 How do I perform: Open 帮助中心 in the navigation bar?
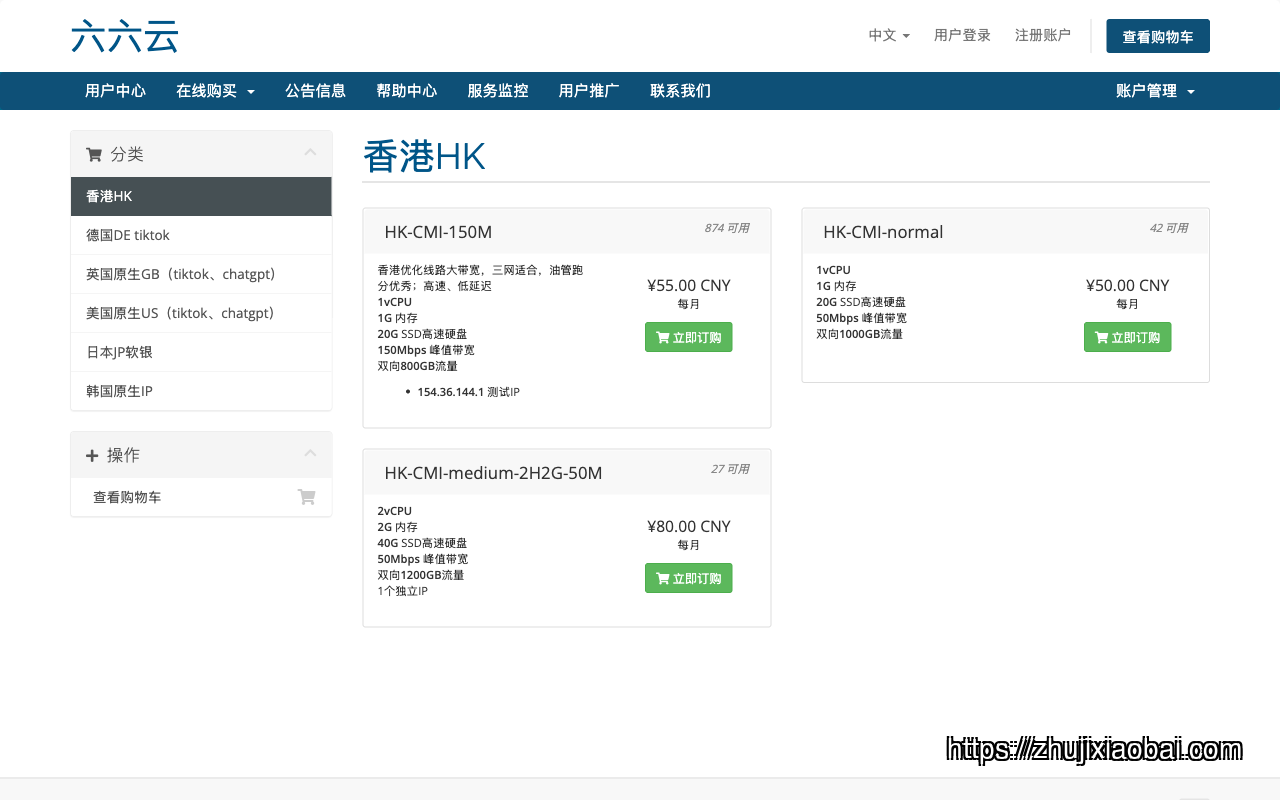pos(407,91)
